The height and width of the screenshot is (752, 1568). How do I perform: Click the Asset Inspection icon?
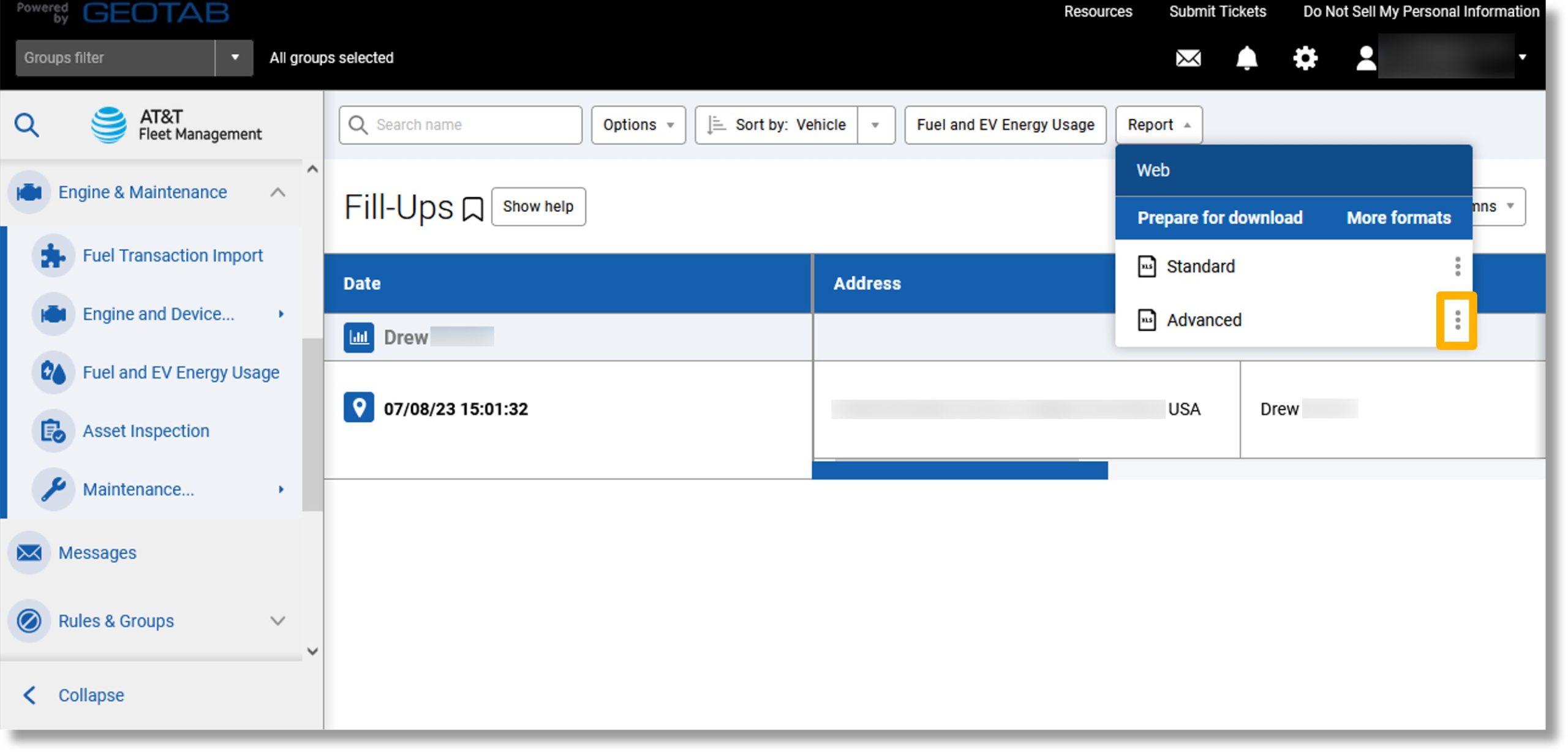[x=54, y=431]
